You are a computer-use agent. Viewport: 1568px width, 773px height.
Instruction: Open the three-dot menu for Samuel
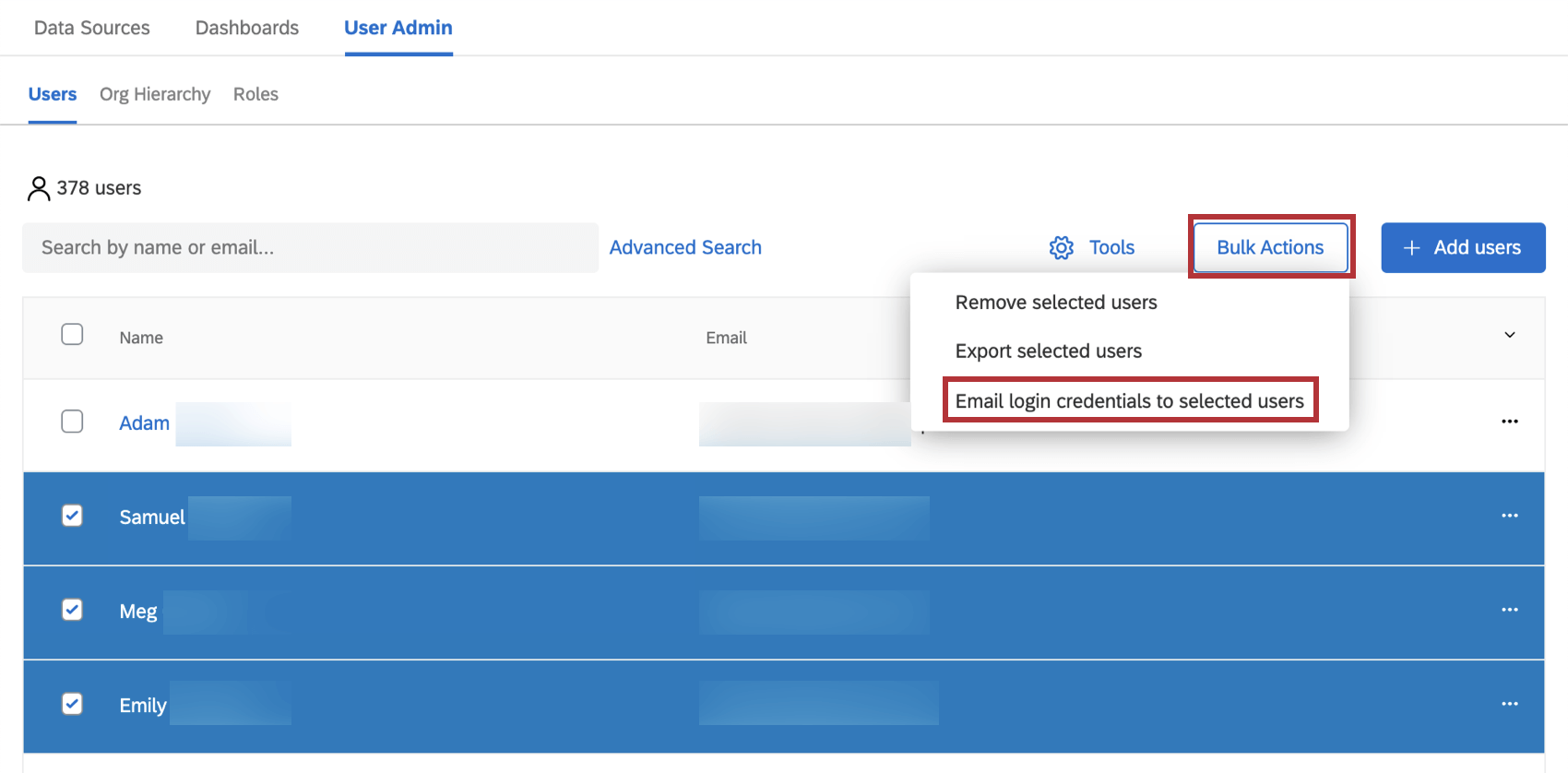pos(1509,516)
